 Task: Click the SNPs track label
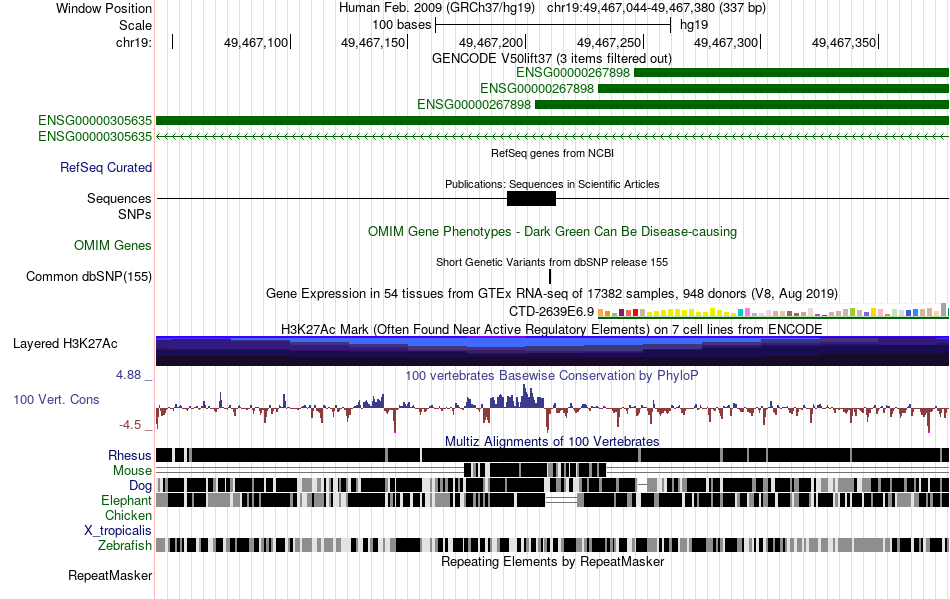point(135,214)
